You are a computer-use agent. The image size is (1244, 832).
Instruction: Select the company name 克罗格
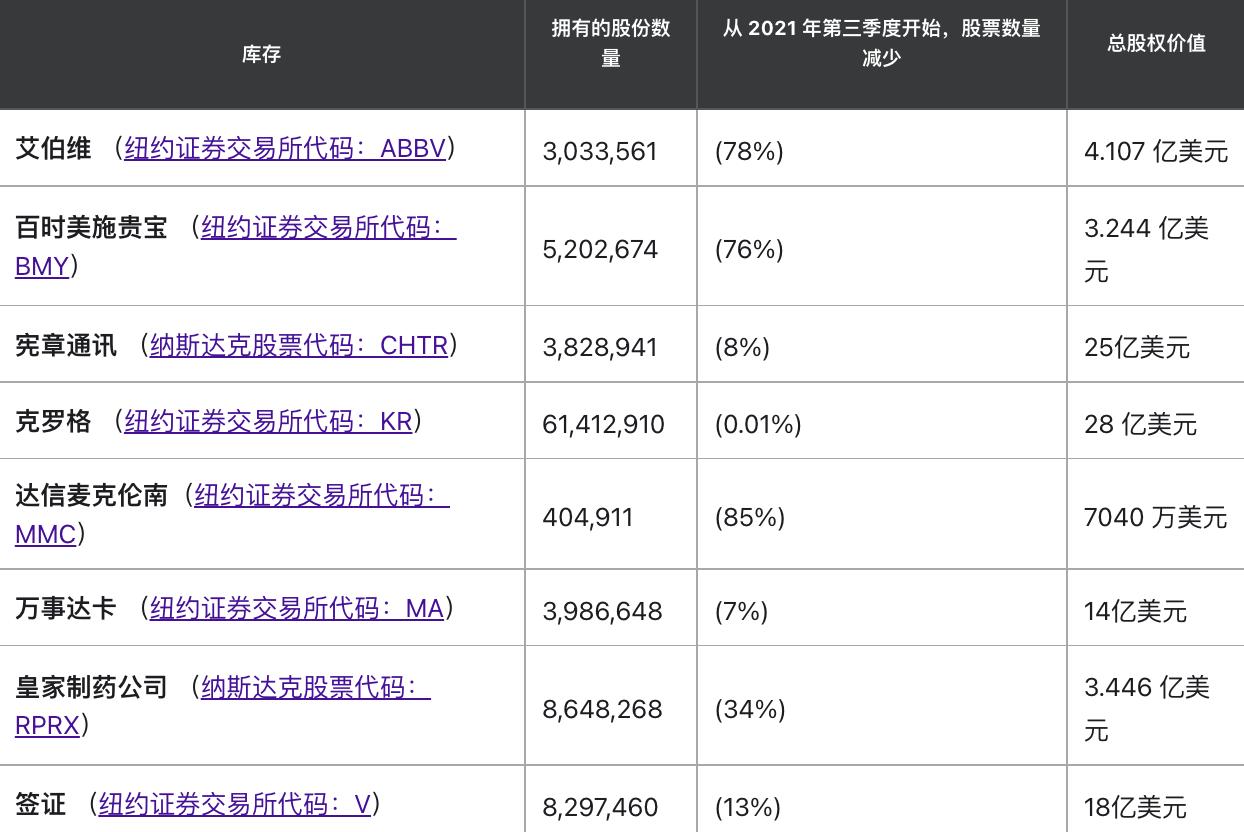(53, 421)
